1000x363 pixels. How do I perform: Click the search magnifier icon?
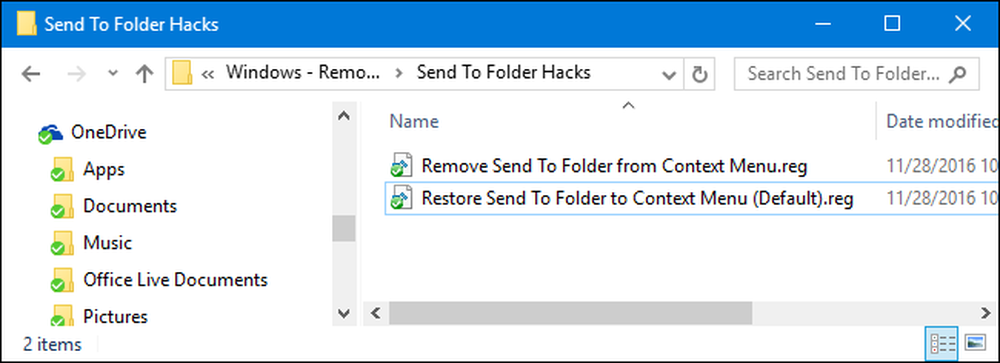(x=956, y=74)
